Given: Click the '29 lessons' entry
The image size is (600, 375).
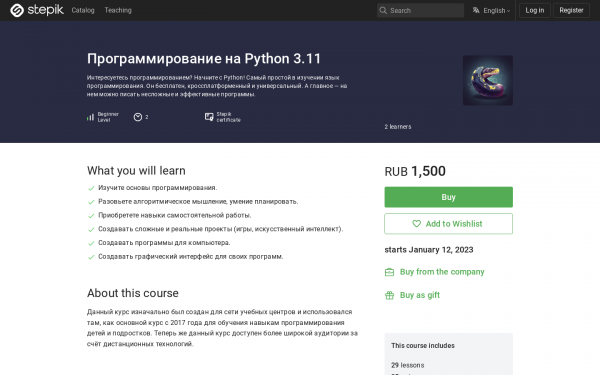Looking at the screenshot, I should point(408,365).
